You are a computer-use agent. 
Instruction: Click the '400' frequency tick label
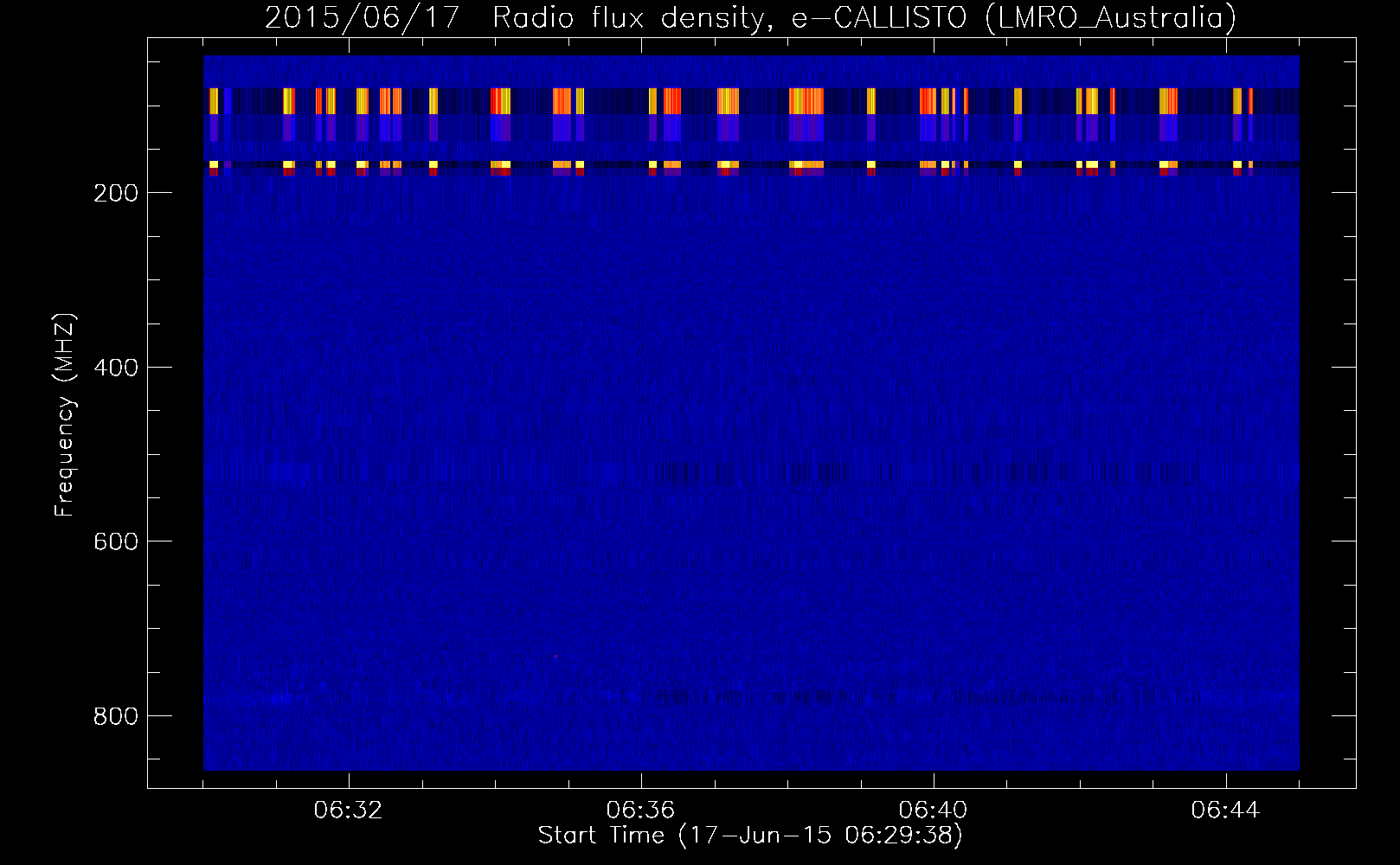click(x=116, y=368)
